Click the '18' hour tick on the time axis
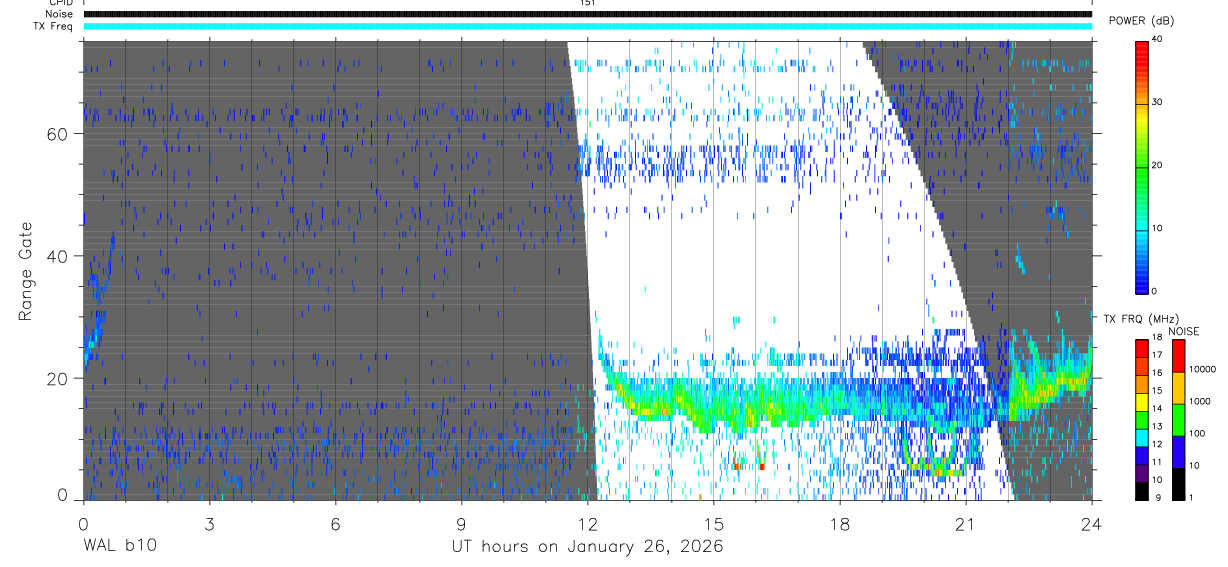 pyautogui.click(x=839, y=523)
